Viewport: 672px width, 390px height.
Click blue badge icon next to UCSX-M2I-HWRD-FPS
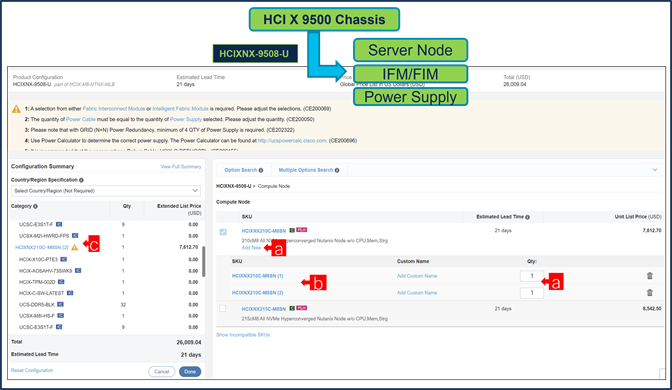[75, 236]
